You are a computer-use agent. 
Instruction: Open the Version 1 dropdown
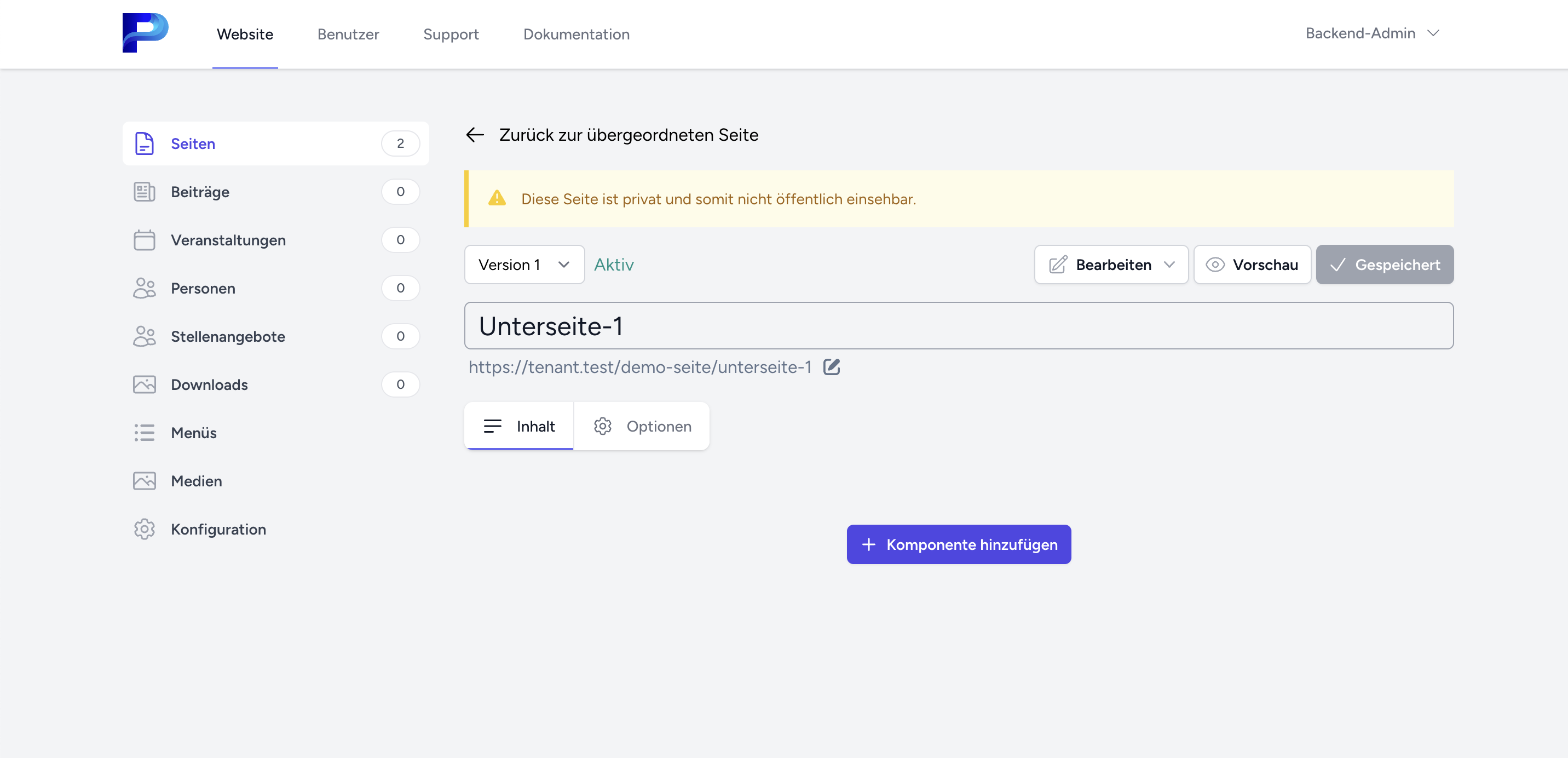[x=523, y=265]
